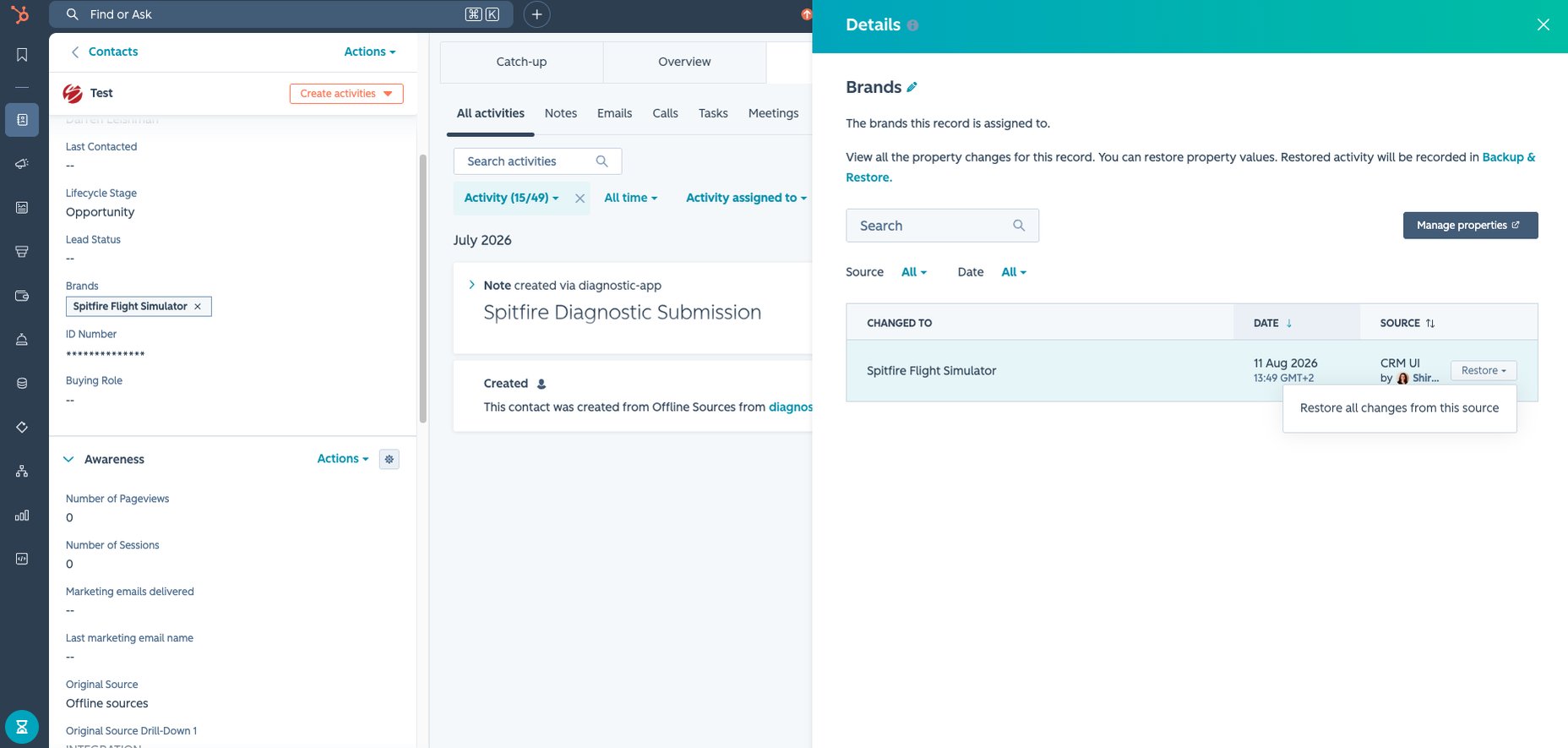Open the CRM contacts icon in sidebar

(x=22, y=120)
